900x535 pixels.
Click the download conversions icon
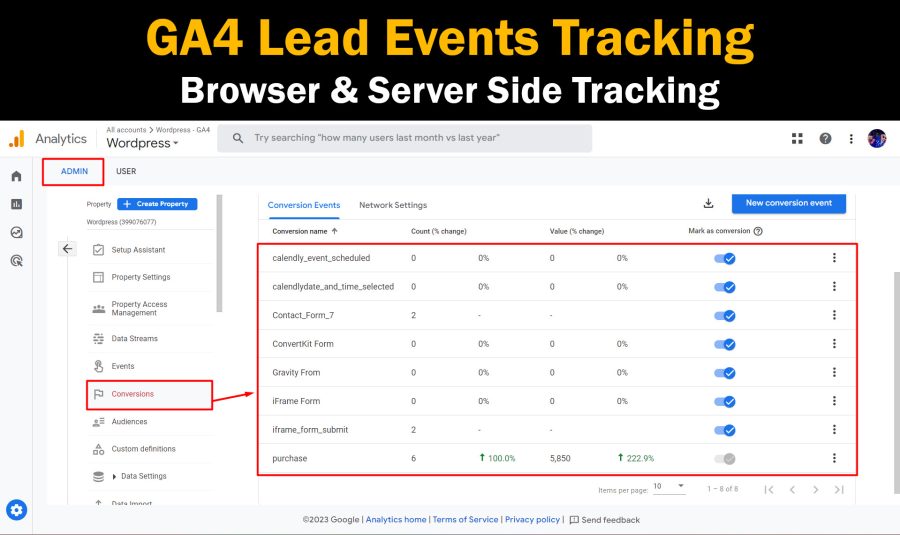tap(708, 203)
